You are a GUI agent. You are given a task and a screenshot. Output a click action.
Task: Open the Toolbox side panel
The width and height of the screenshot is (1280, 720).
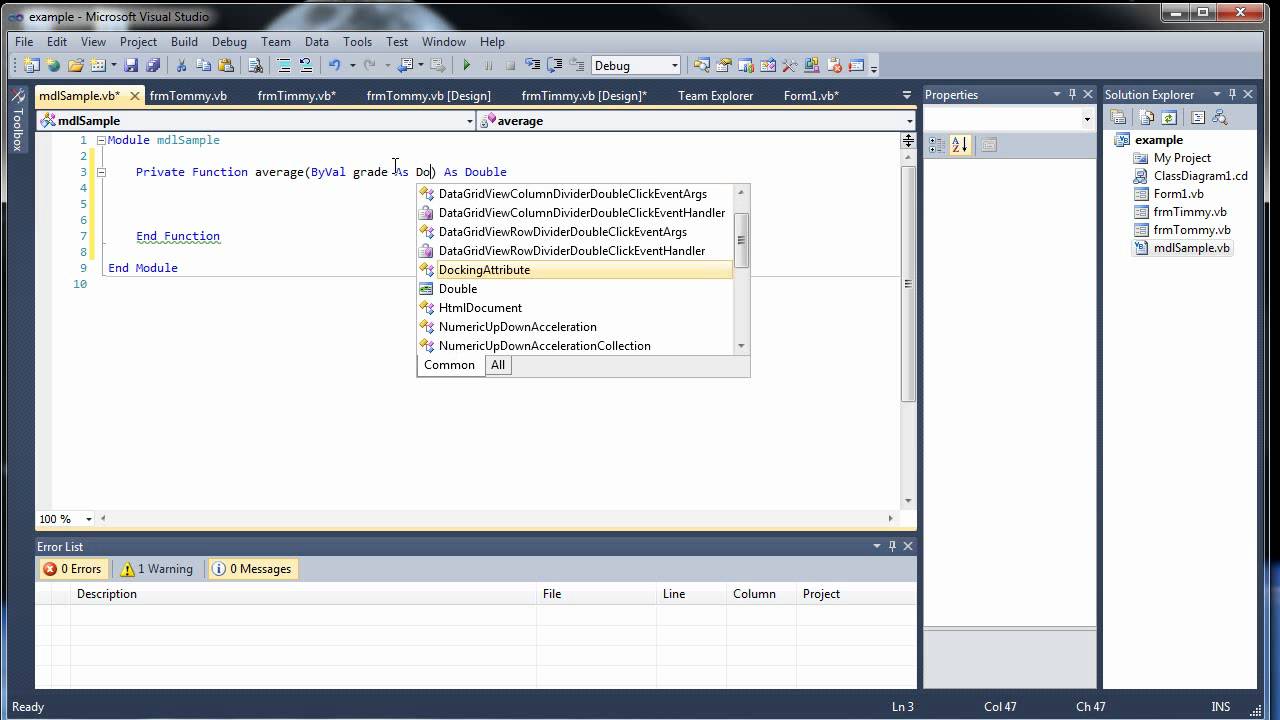(17, 120)
